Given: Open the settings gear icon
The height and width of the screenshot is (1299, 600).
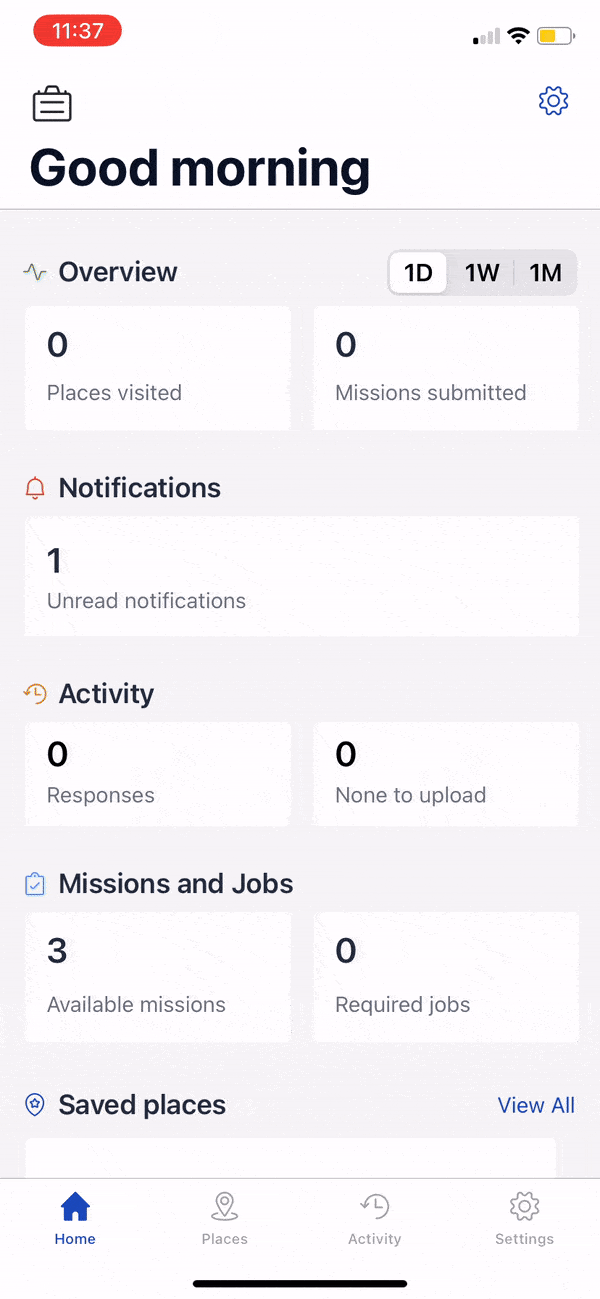Looking at the screenshot, I should [553, 101].
